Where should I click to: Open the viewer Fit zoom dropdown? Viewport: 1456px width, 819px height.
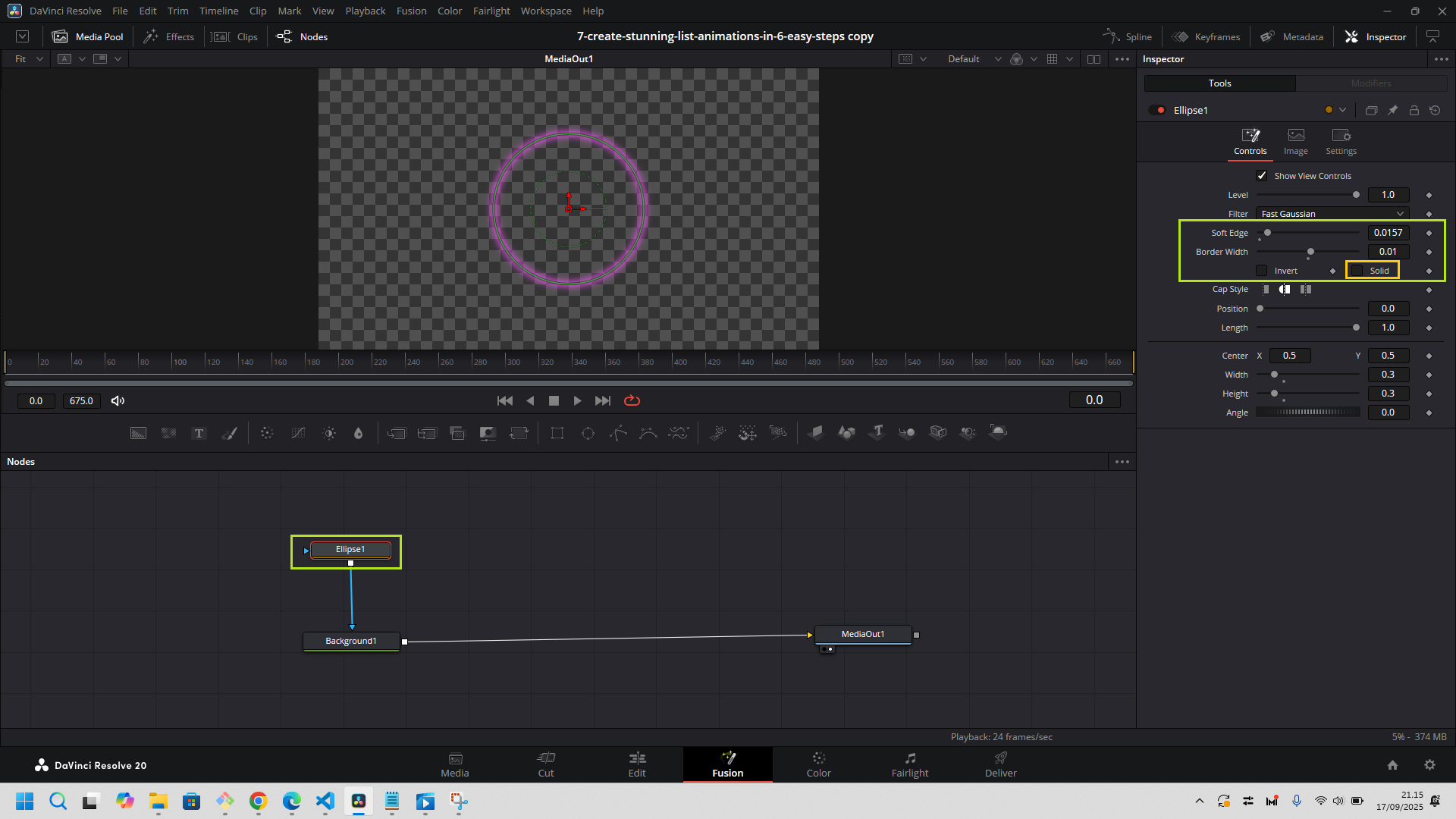pyautogui.click(x=29, y=59)
